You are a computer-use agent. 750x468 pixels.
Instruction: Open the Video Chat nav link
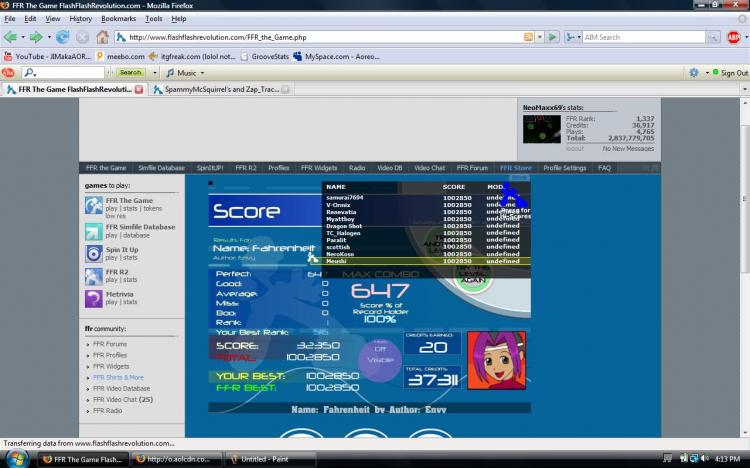429,168
